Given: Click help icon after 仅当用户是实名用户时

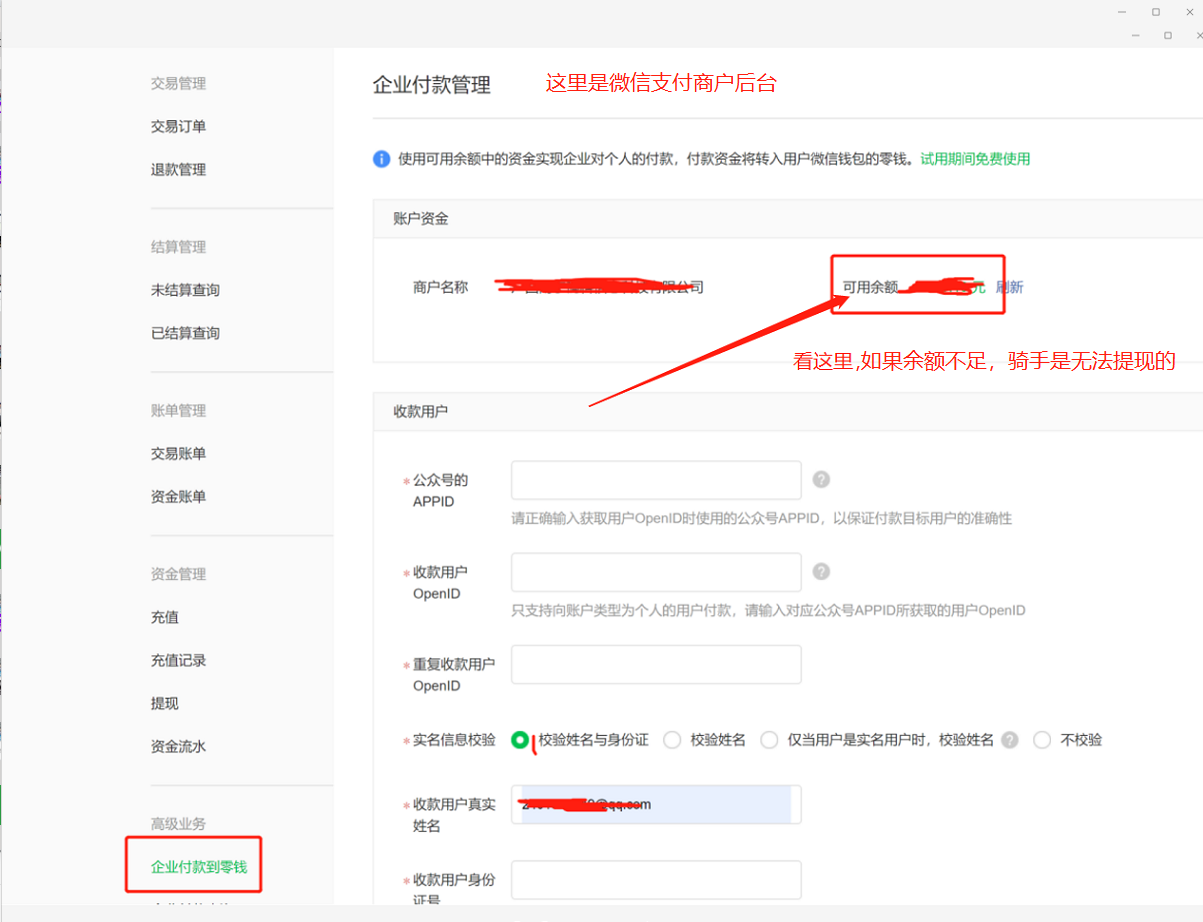Looking at the screenshot, I should click(x=1010, y=740).
